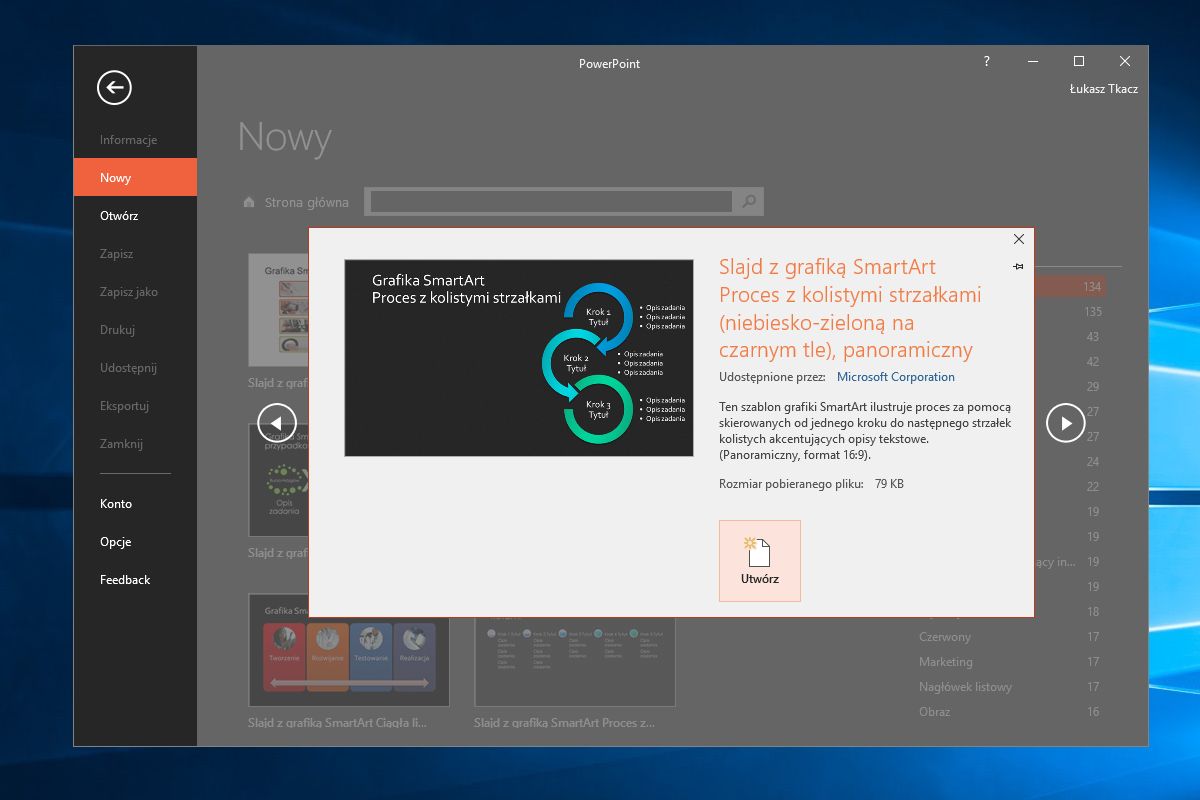Viewport: 1200px width, 800px height.
Task: Select the Nagłówek listowy category
Action: tap(966, 687)
